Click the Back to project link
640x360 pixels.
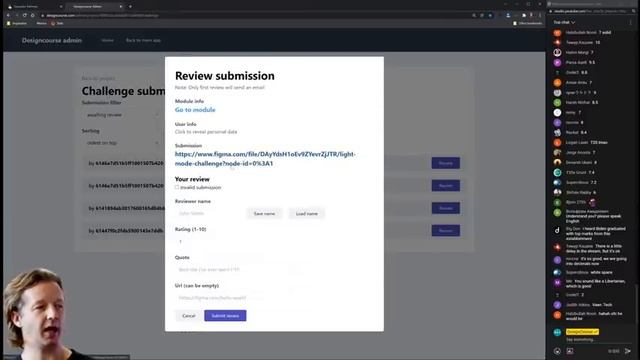coord(98,78)
